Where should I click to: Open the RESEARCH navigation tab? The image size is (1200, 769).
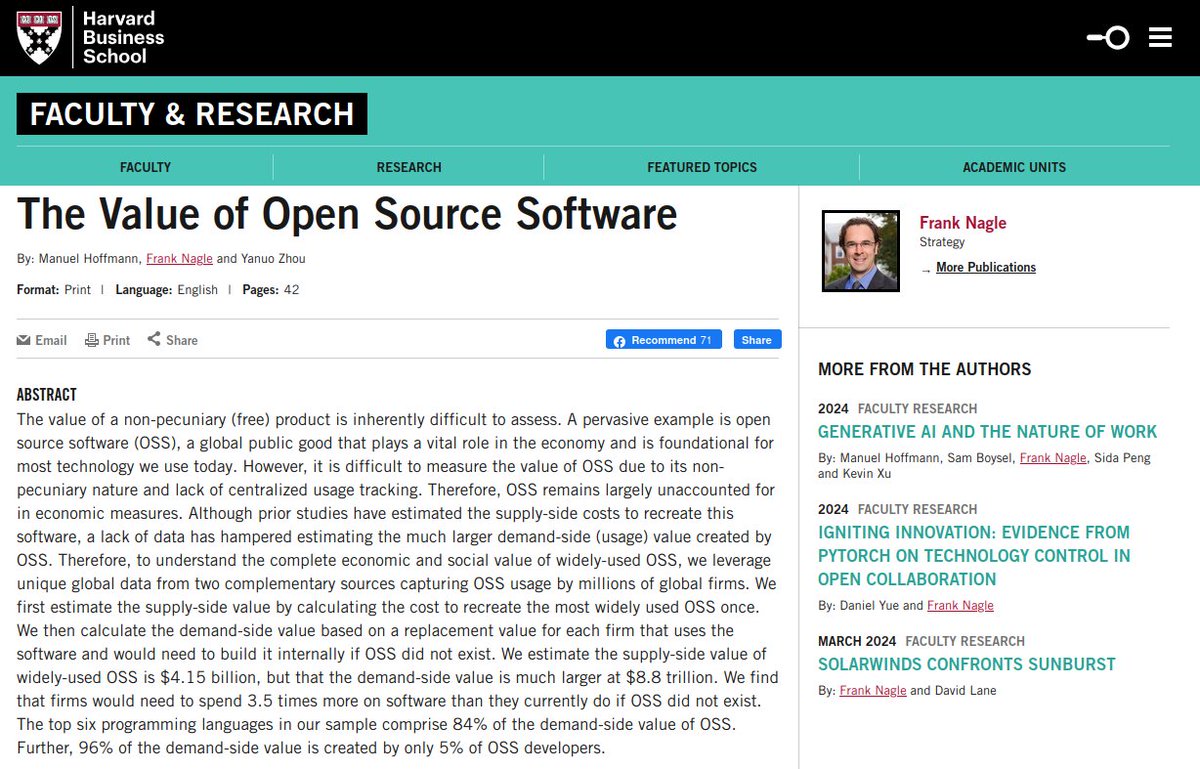[x=409, y=167]
